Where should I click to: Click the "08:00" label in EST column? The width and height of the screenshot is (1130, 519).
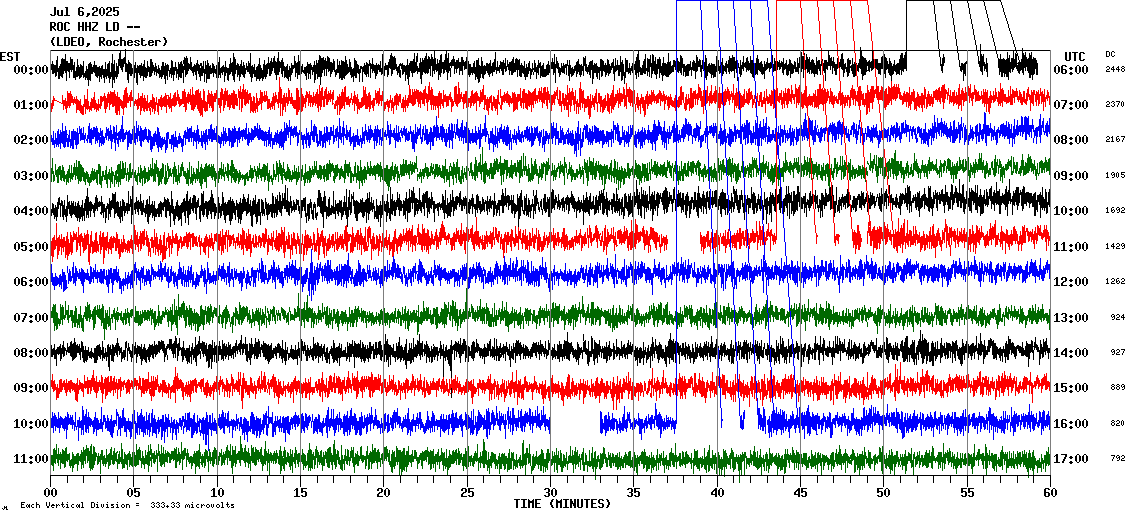click(30, 353)
